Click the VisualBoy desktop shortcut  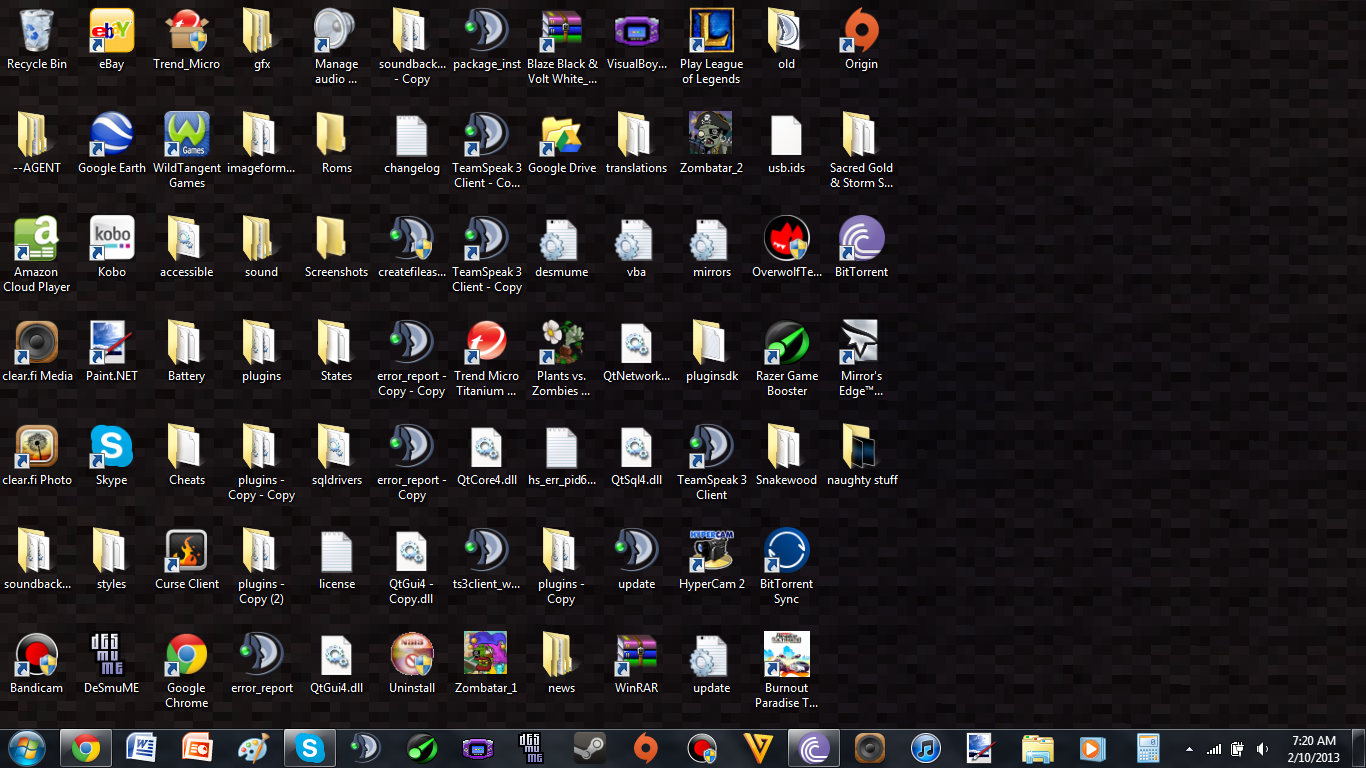637,40
